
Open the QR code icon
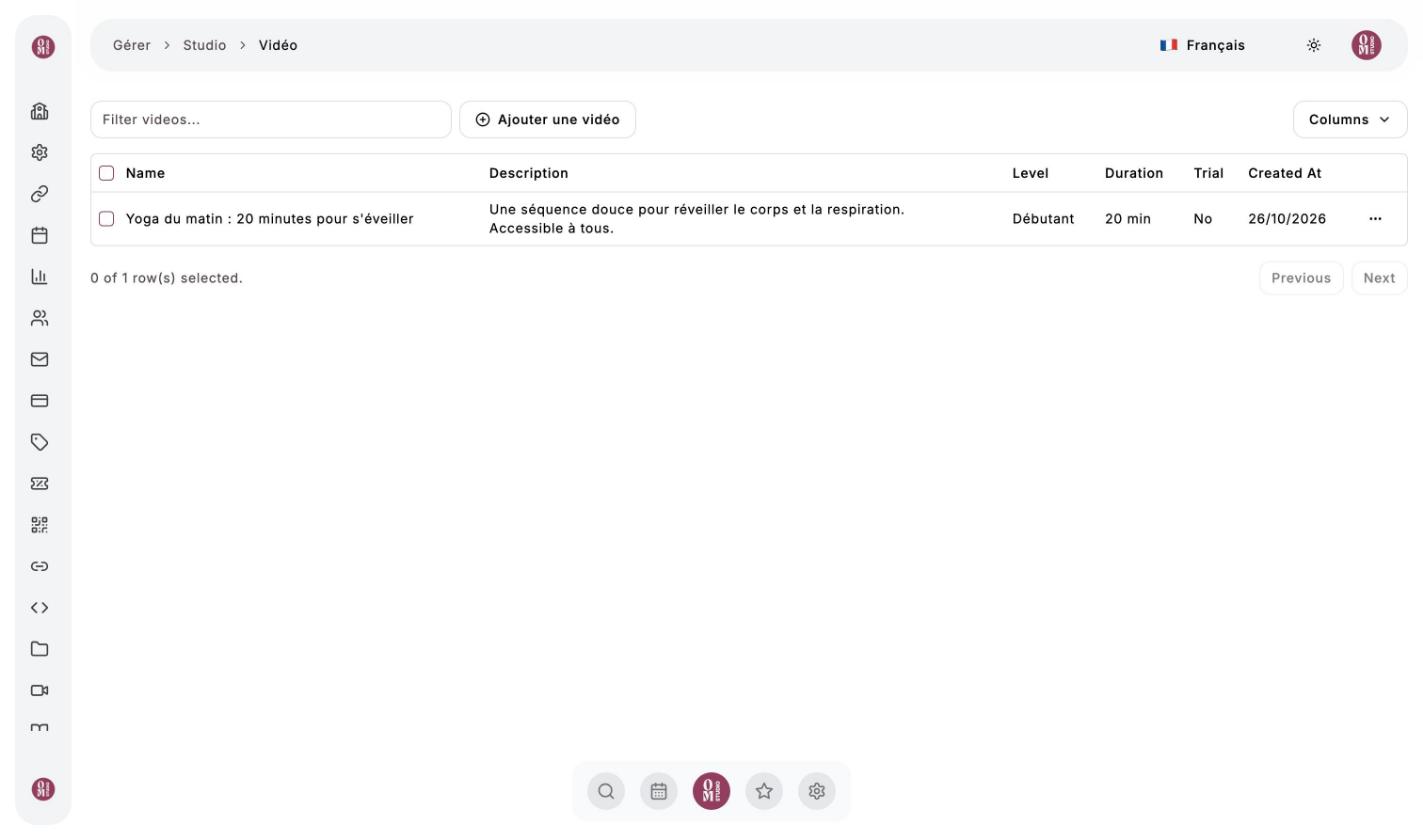(x=40, y=525)
